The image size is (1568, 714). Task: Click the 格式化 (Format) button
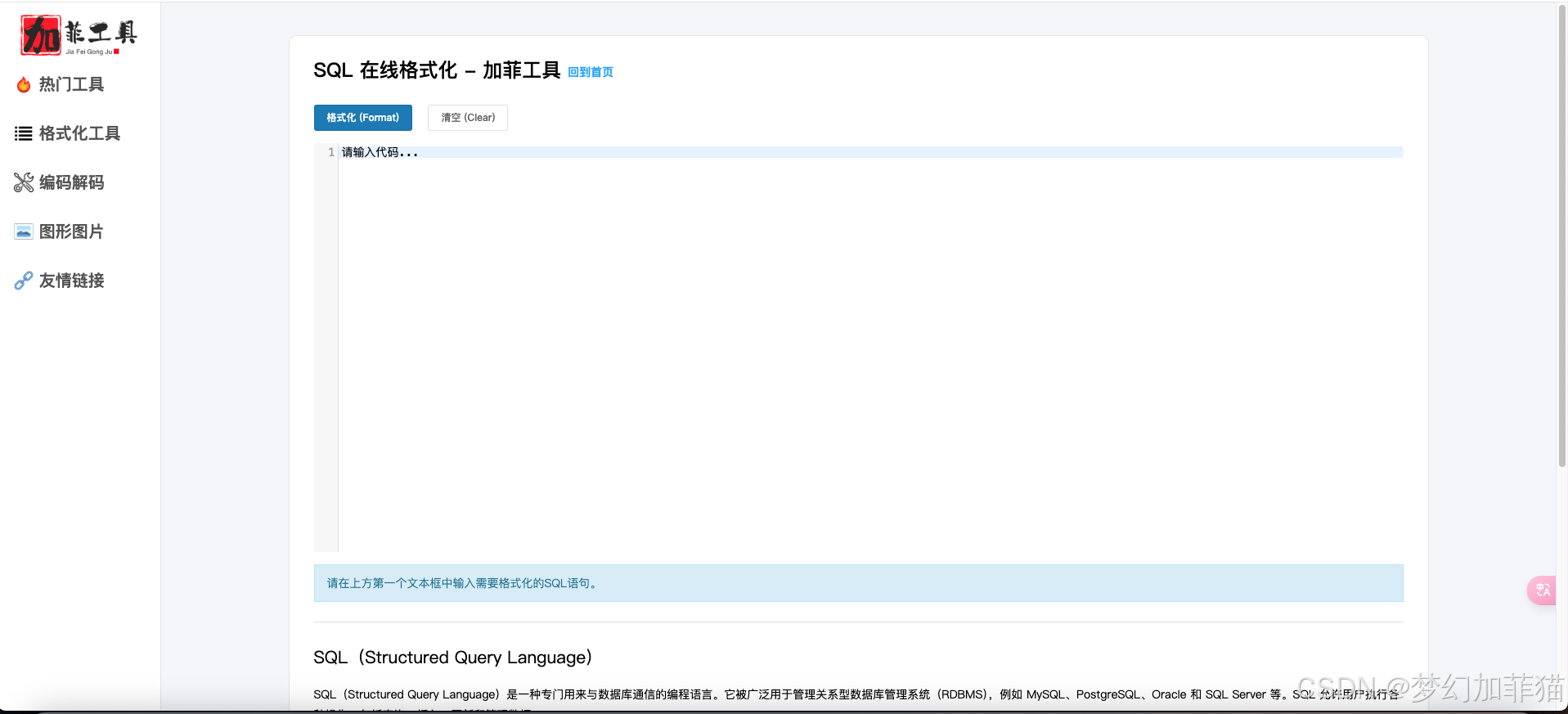tap(363, 118)
